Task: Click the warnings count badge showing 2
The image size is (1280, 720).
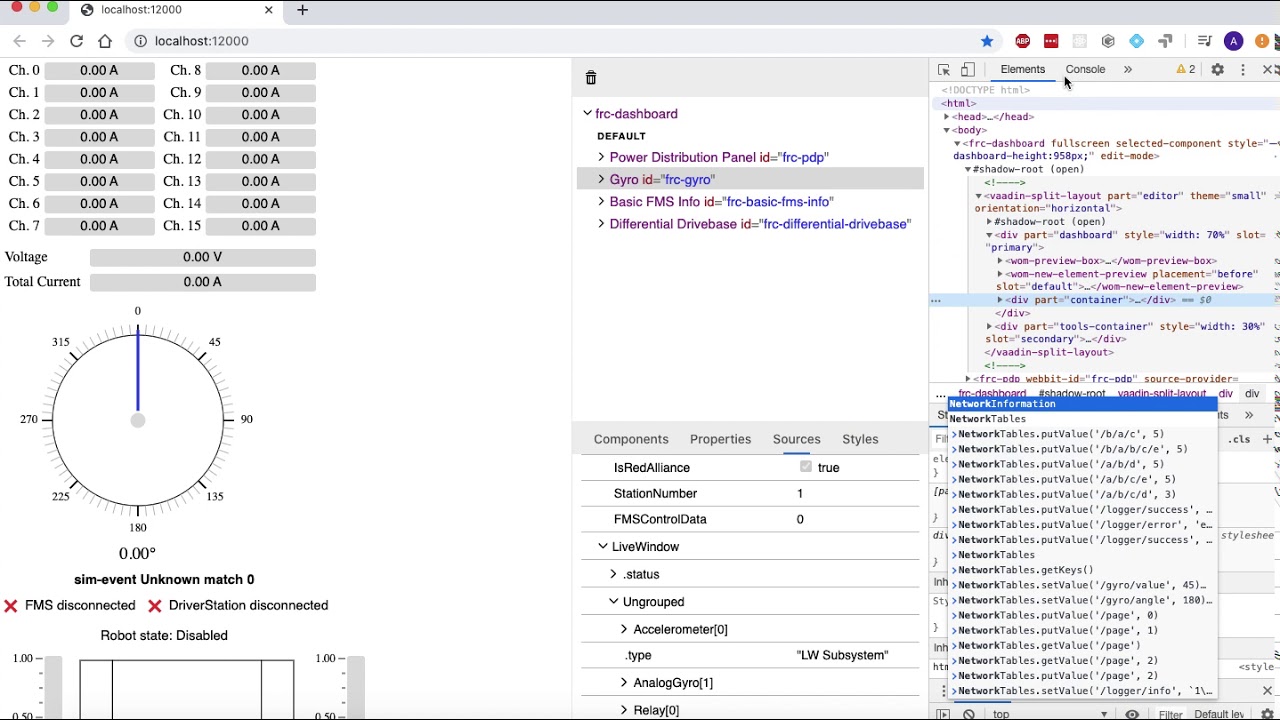Action: (1186, 70)
